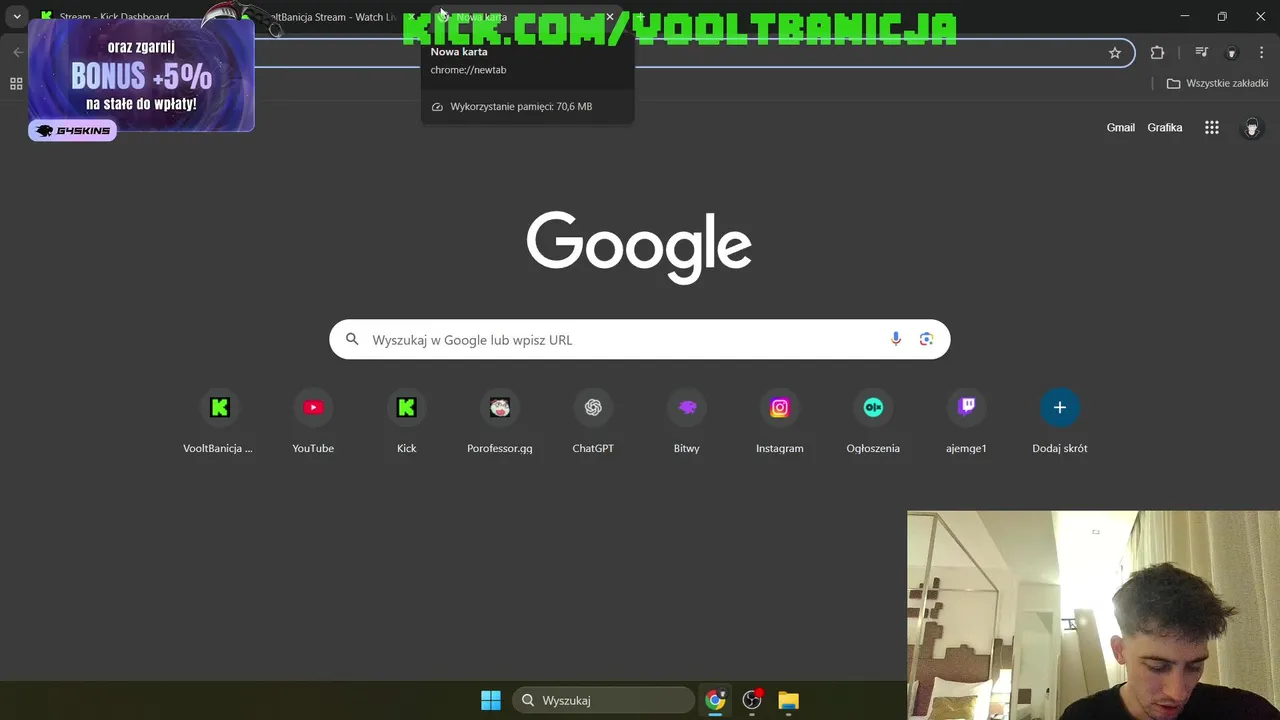This screenshot has width=1280, height=720.
Task: Bookmark this page with the star icon
Action: click(1115, 53)
